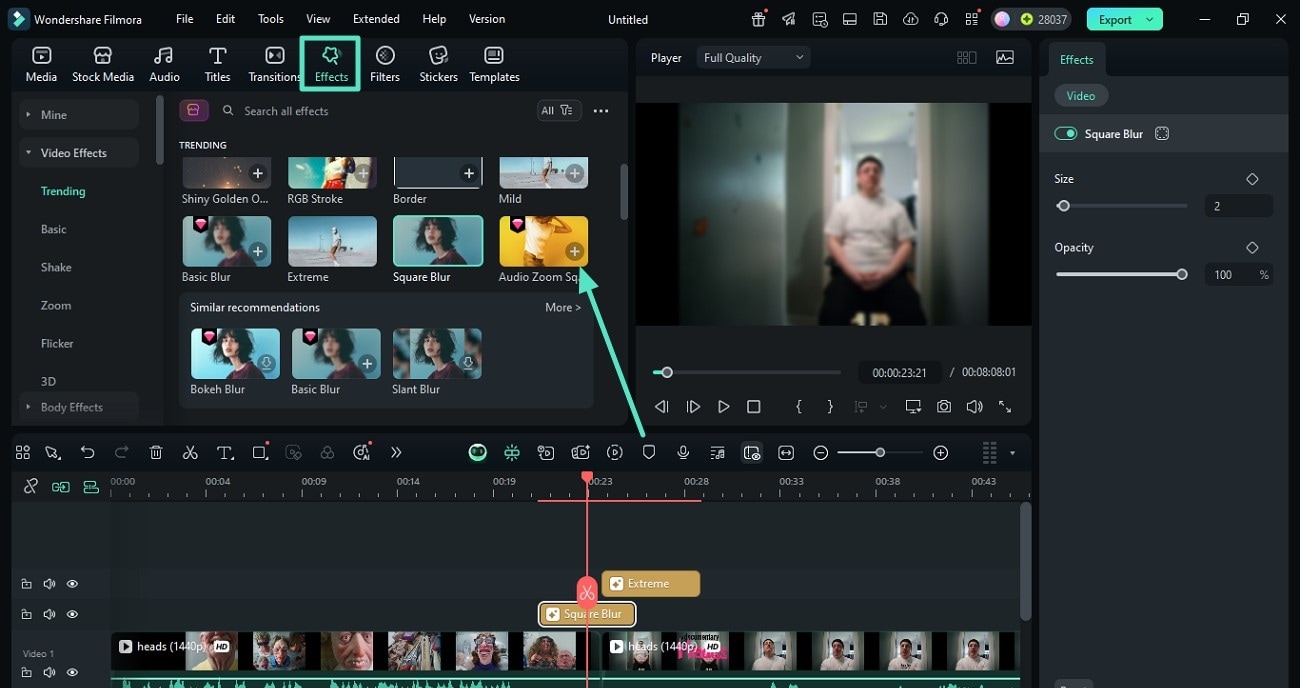Open the Help menu
The width and height of the screenshot is (1300, 688).
coord(434,19)
